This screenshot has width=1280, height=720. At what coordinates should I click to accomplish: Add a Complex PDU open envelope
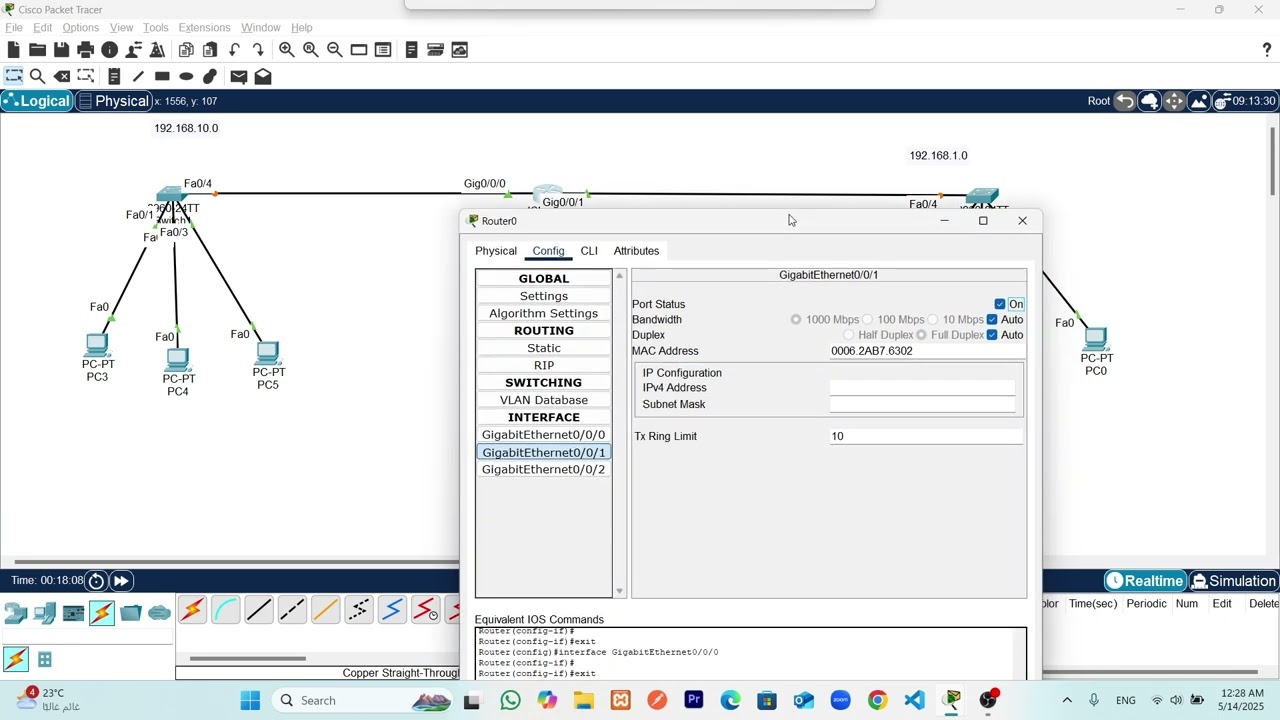coord(263,76)
